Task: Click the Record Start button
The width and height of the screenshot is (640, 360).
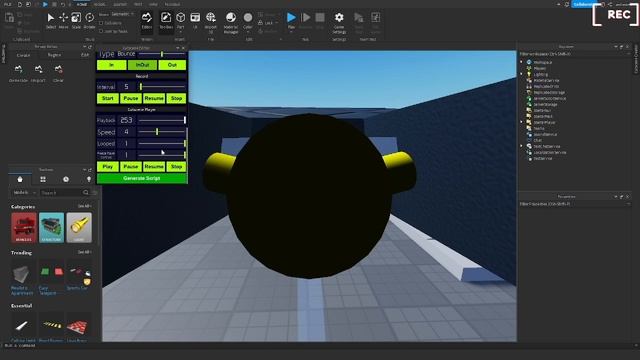Action: 108,98
